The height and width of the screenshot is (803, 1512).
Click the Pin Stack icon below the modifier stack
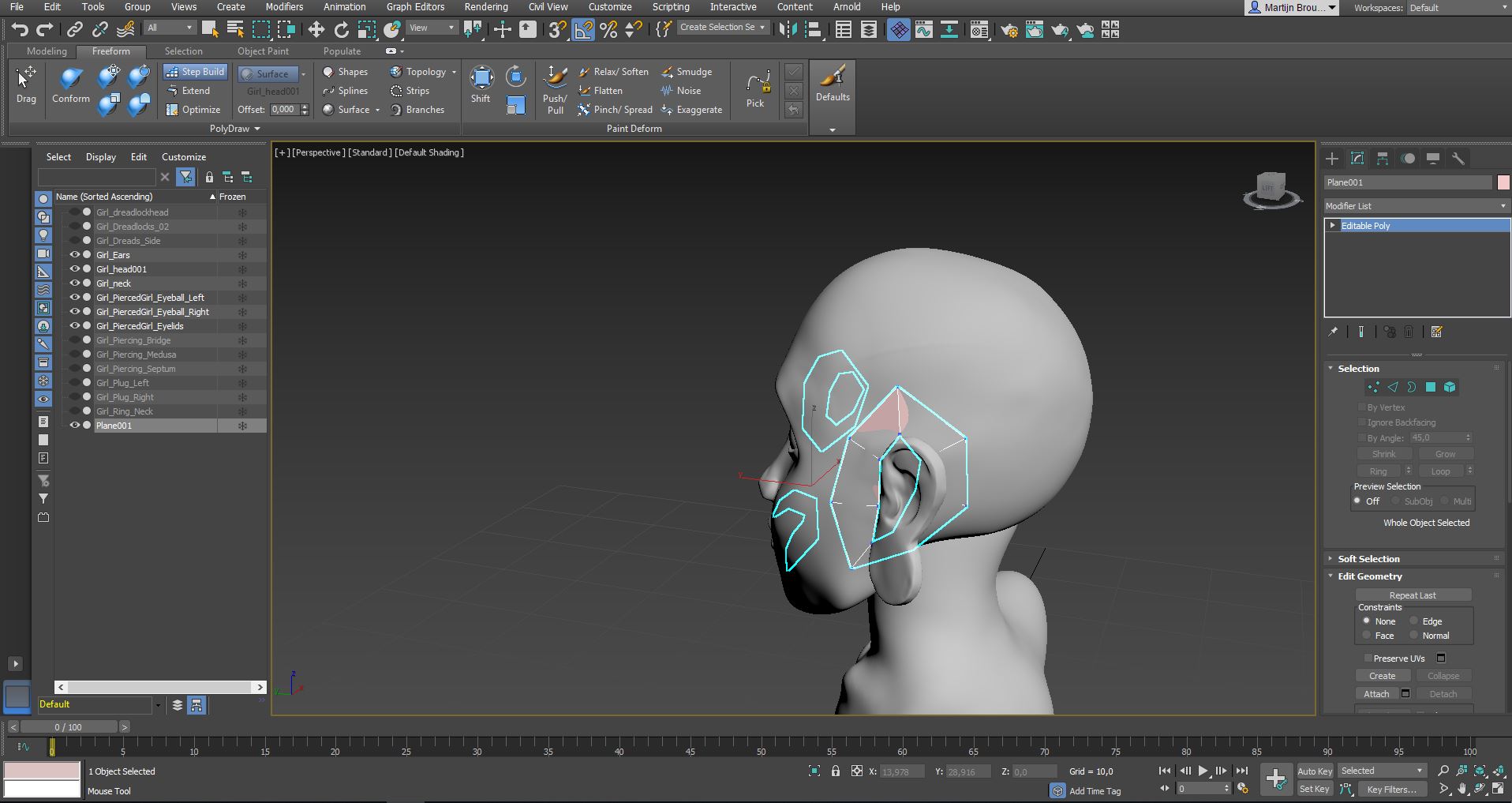coord(1333,332)
